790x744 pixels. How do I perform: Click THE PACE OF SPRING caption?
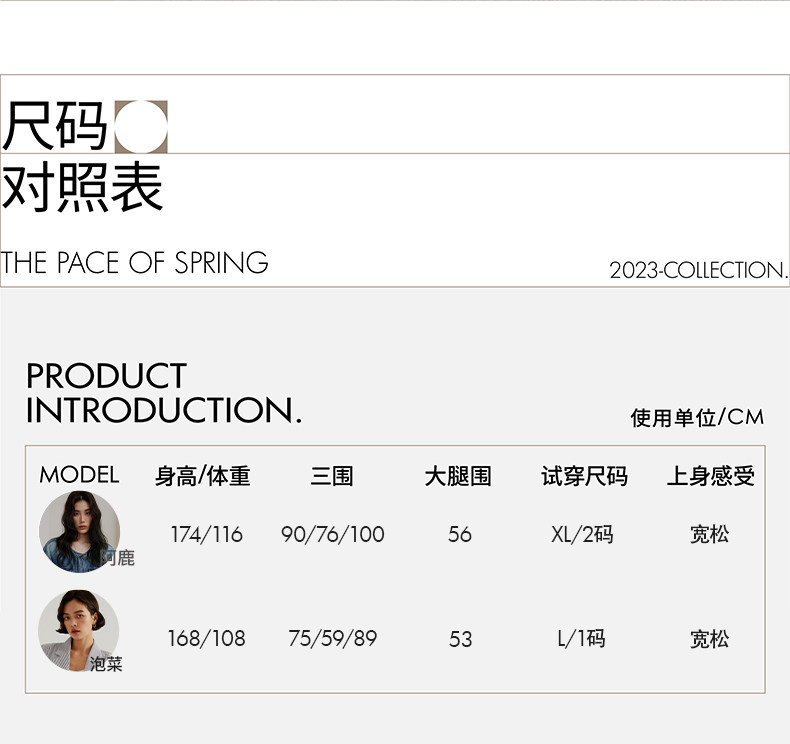135,263
